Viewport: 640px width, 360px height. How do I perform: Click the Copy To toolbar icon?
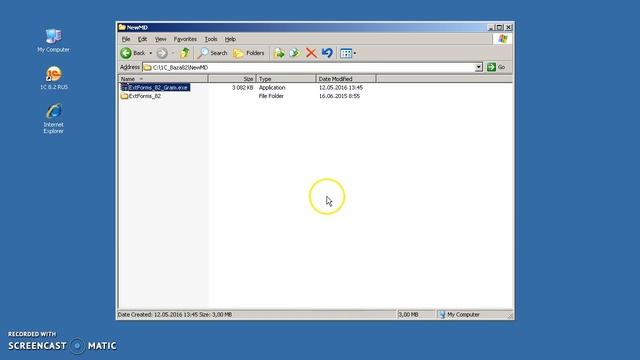pos(295,53)
